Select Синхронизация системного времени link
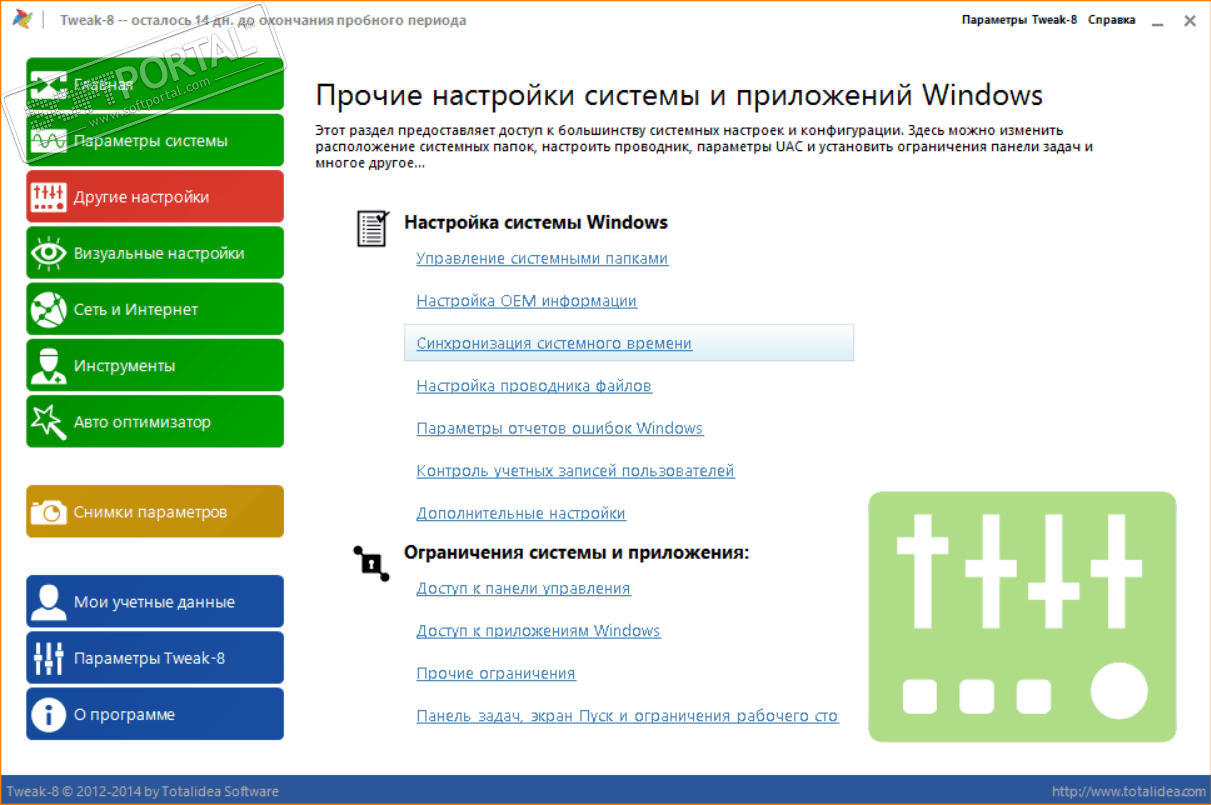 [x=554, y=343]
